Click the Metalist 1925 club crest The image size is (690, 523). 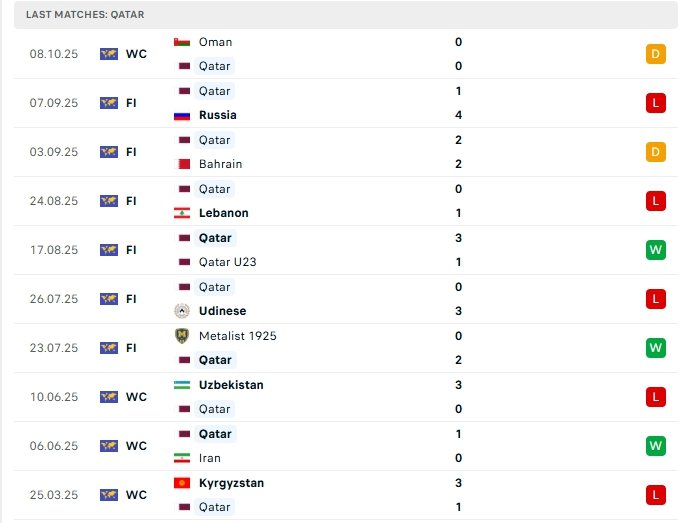182,336
